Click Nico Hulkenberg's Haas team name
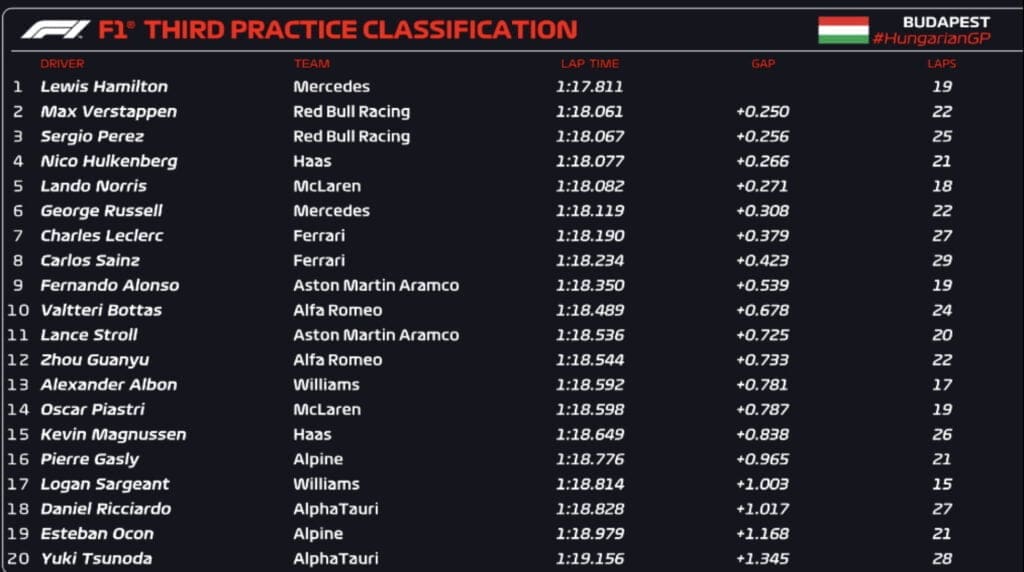 click(x=312, y=161)
